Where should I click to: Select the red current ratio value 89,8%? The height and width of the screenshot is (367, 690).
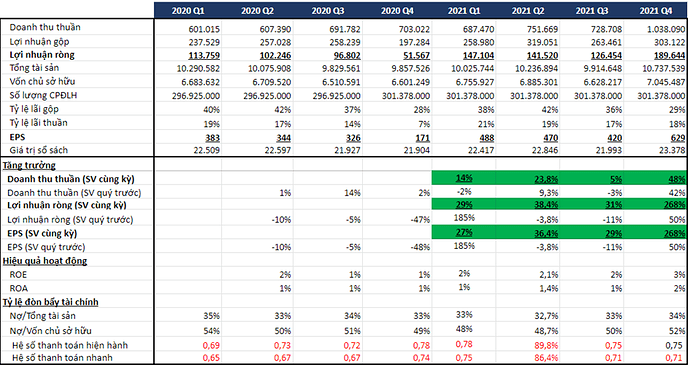pos(546,345)
